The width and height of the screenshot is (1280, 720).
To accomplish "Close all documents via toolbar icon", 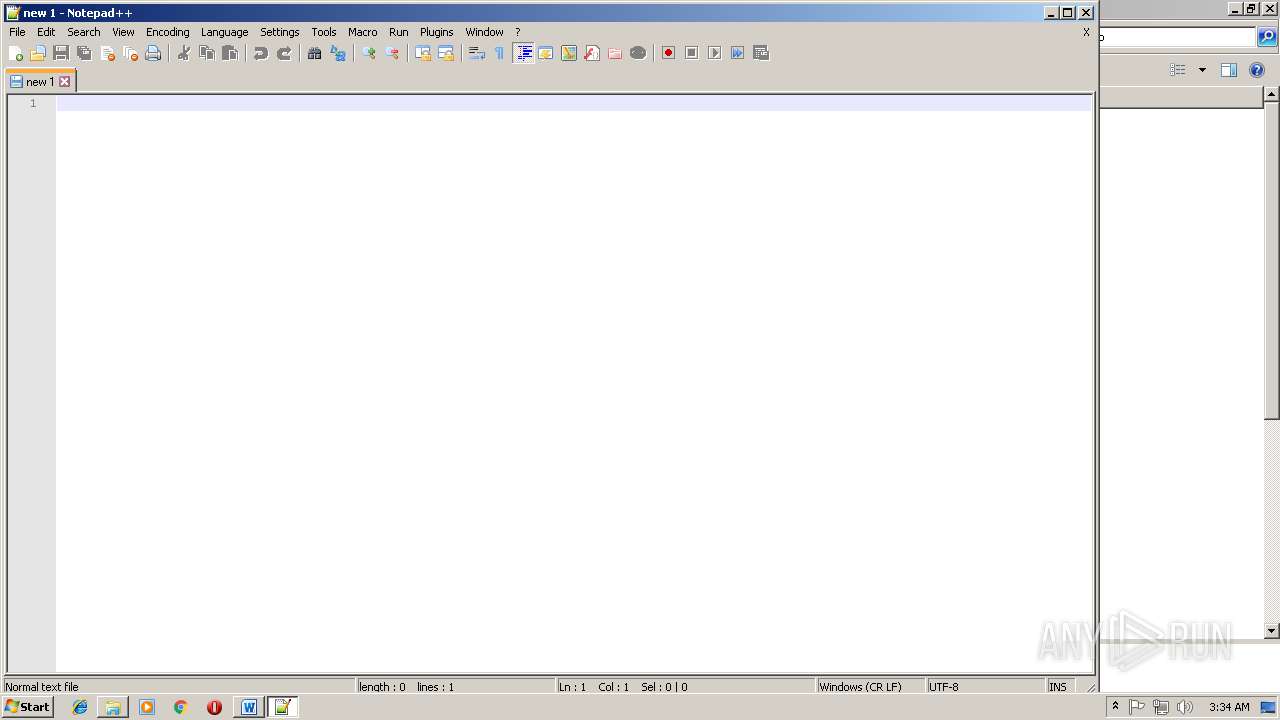I will tap(130, 53).
